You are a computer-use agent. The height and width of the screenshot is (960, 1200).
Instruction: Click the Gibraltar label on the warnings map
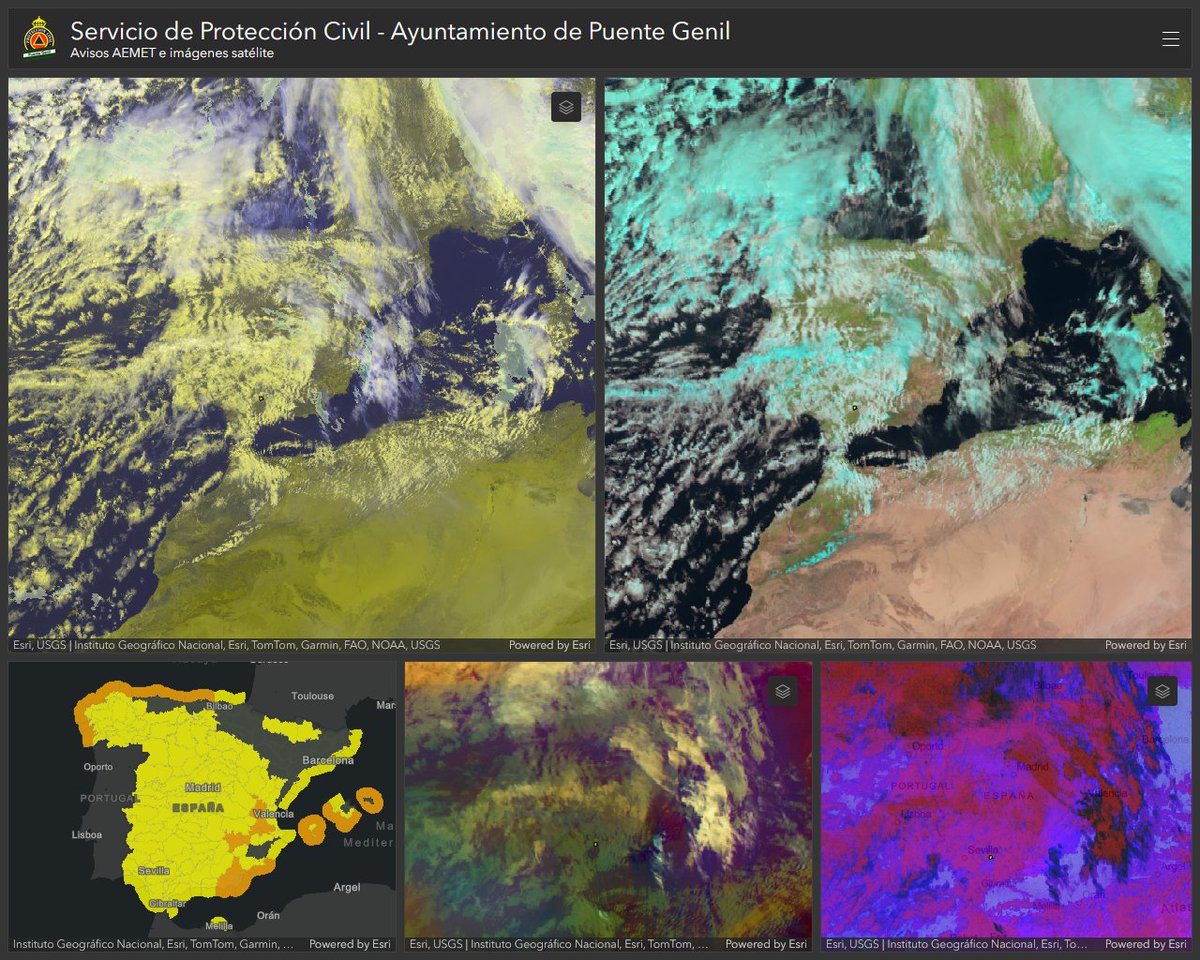coord(165,903)
